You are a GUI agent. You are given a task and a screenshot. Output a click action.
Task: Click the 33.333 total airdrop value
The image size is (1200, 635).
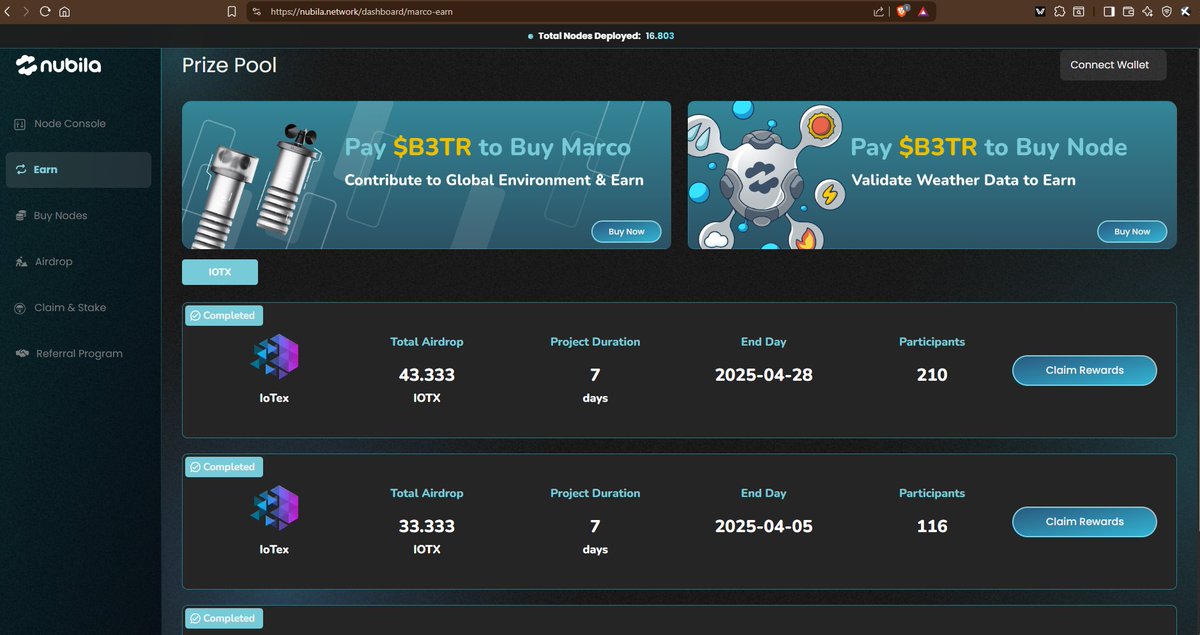point(427,526)
